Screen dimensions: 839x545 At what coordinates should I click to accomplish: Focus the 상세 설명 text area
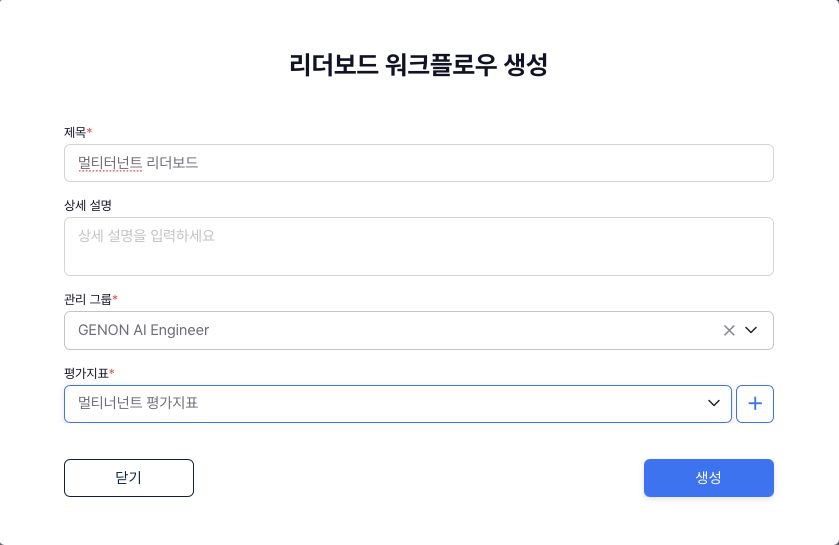pyautogui.click(x=419, y=247)
